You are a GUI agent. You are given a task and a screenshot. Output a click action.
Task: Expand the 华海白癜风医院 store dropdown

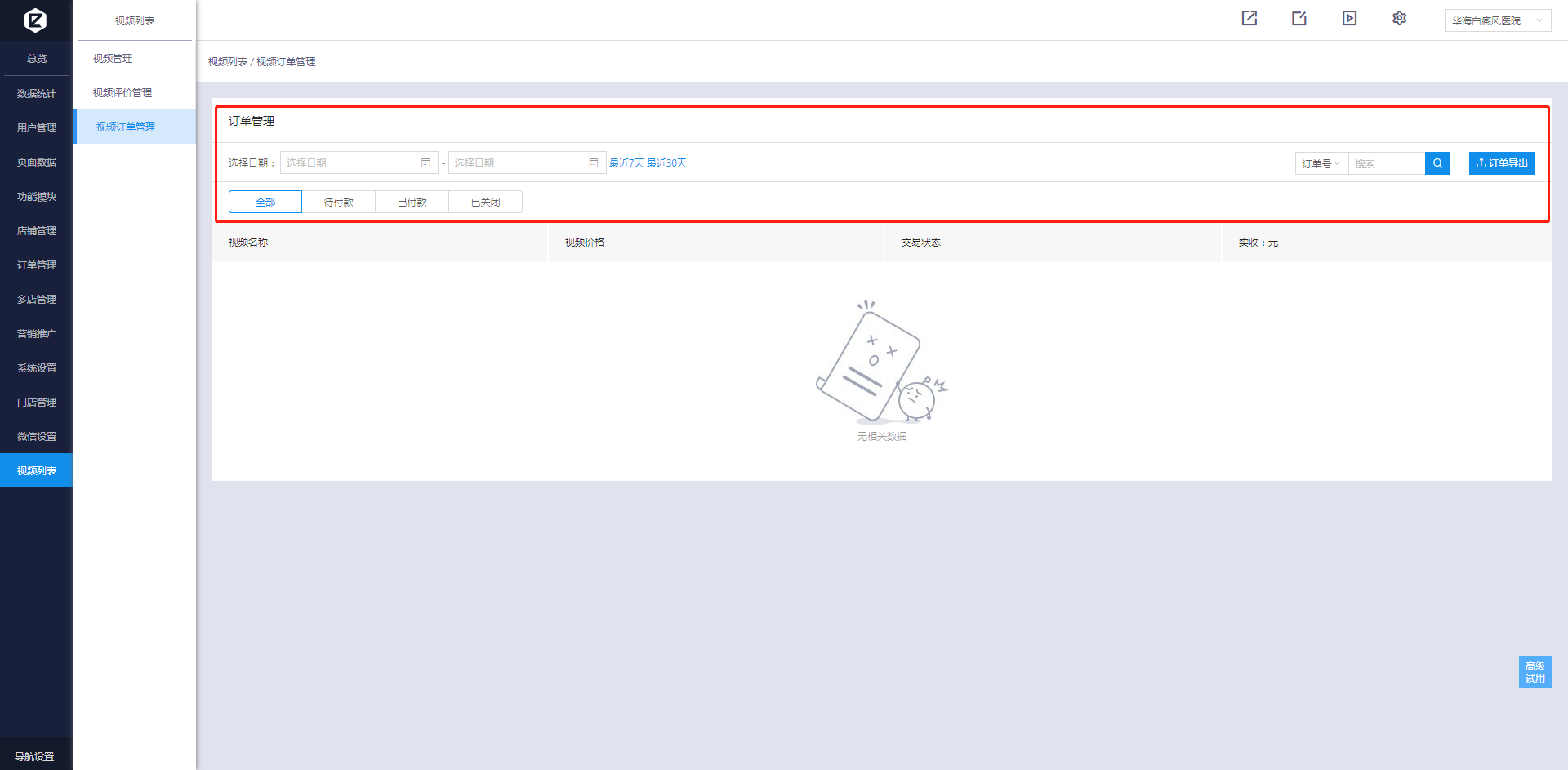click(1497, 20)
